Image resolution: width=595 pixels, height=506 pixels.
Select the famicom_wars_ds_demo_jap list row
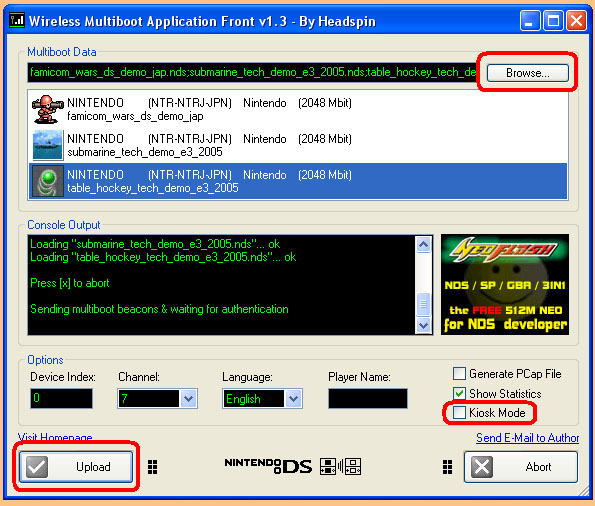coord(298,109)
